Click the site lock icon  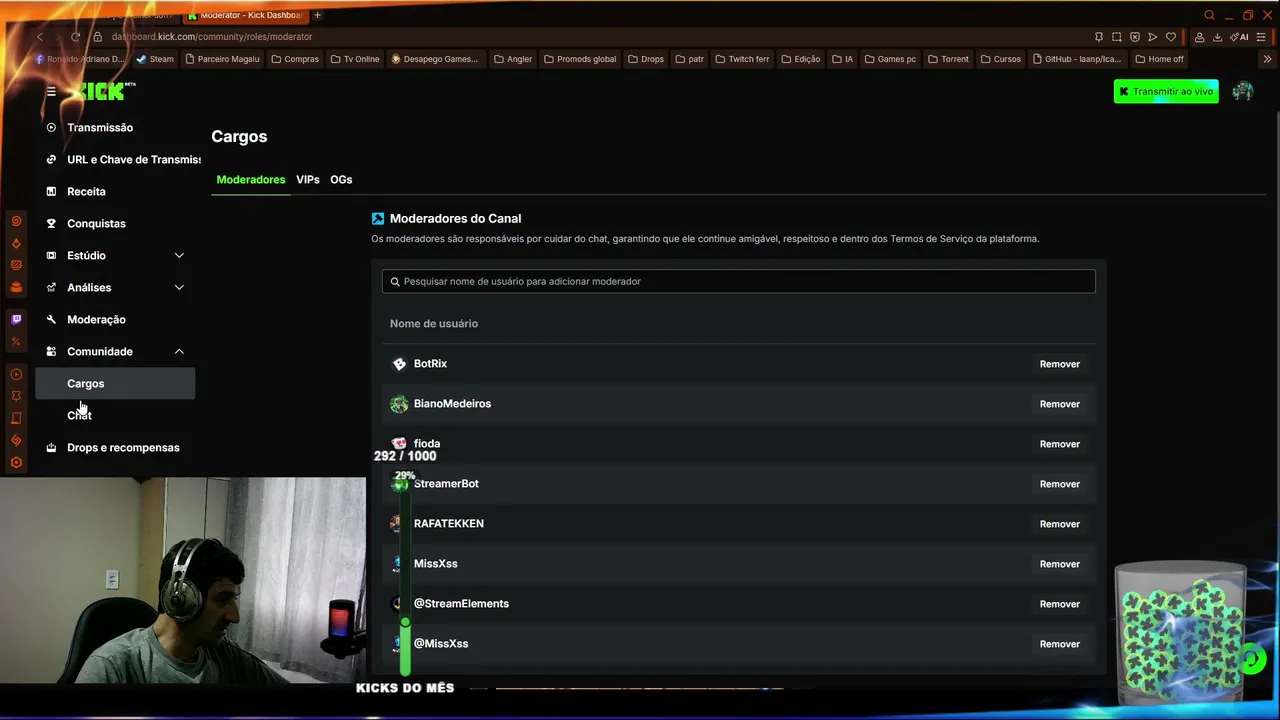(98, 37)
